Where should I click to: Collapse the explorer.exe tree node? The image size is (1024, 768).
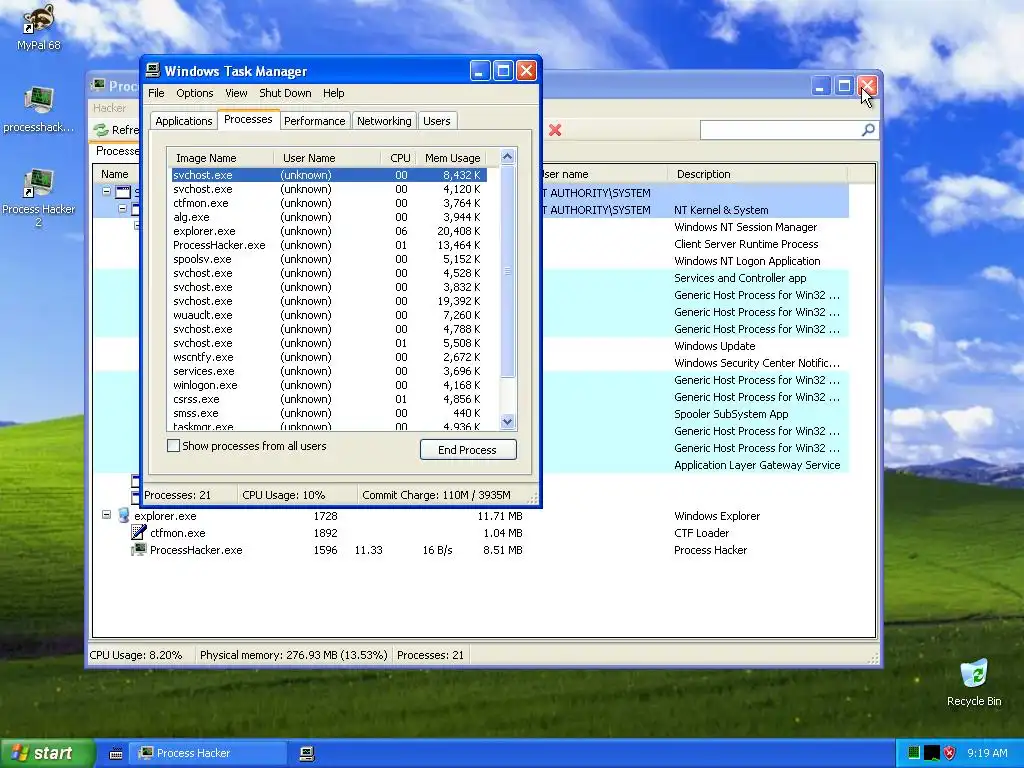pos(106,515)
